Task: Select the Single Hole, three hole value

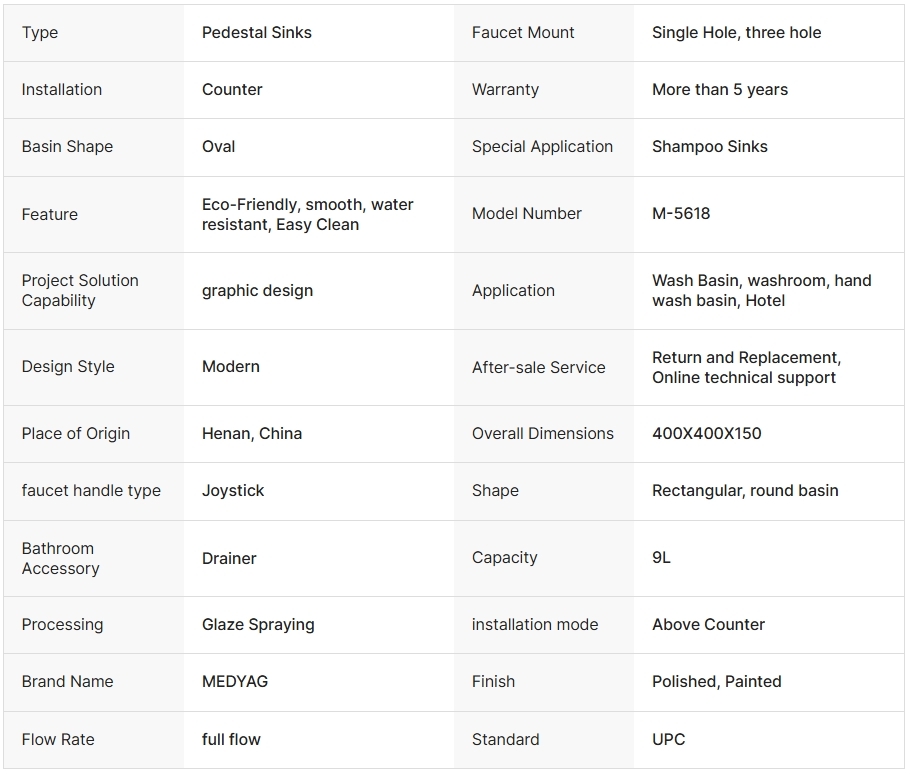Action: [x=736, y=32]
